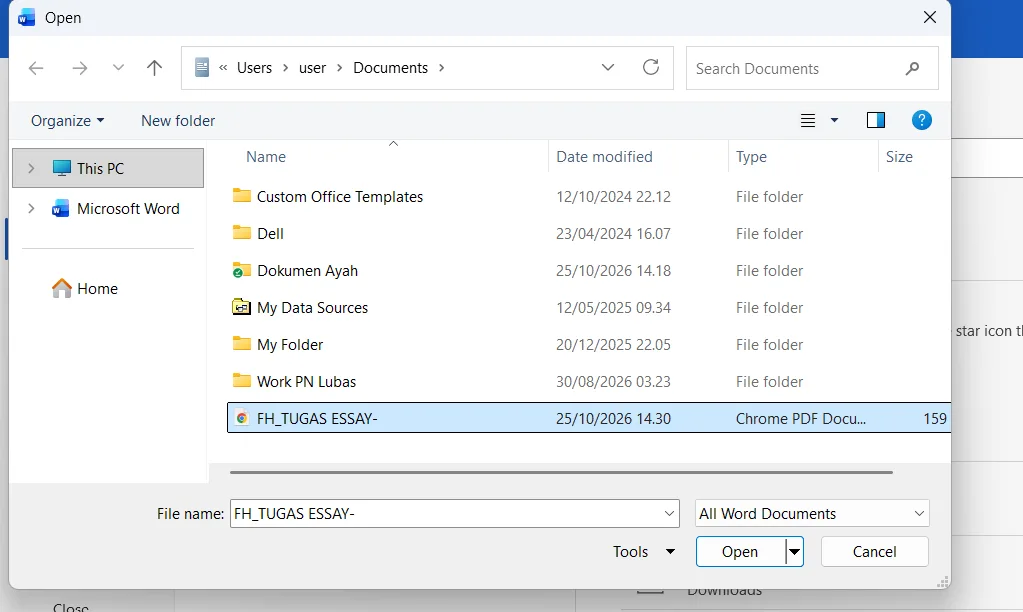Click the document icon in address bar
Viewport: 1023px width, 612px height.
202,67
